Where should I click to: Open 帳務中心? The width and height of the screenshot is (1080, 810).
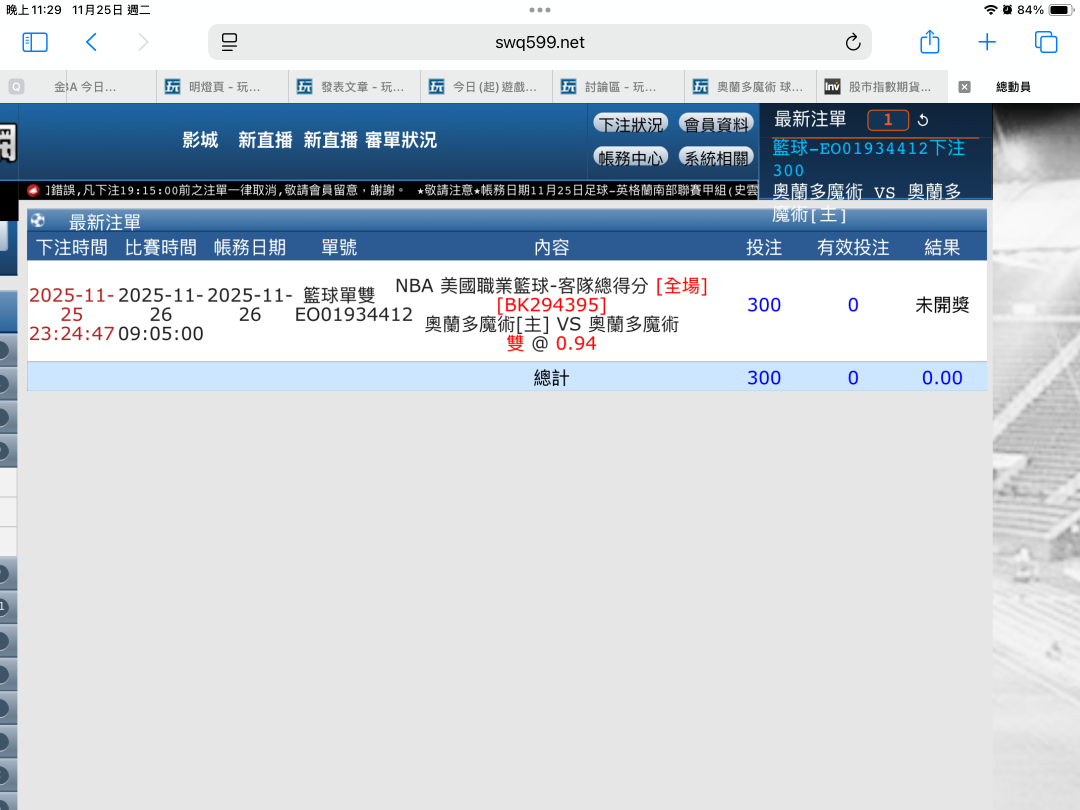point(630,158)
